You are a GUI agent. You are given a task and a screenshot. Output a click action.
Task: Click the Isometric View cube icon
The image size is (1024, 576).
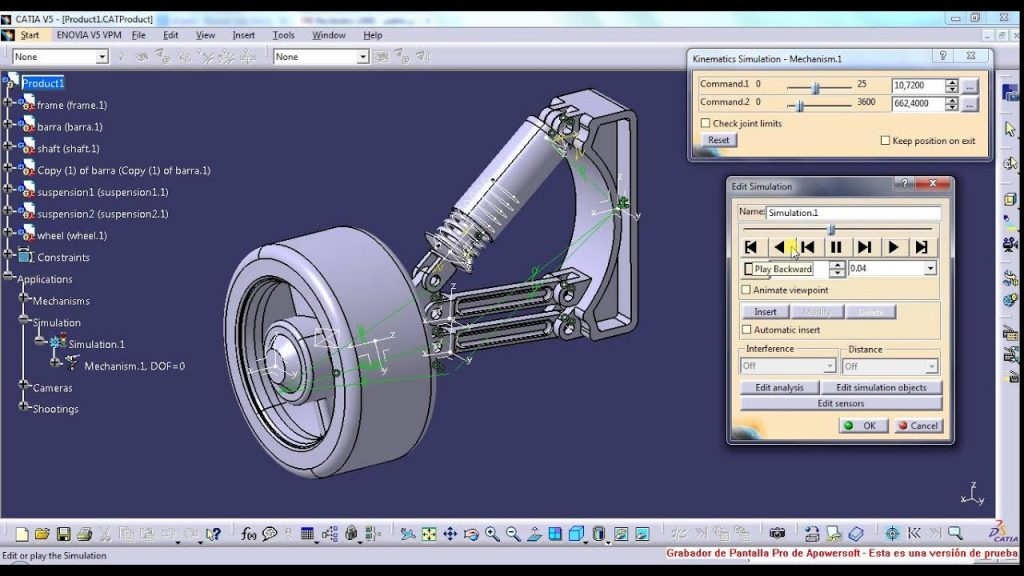(576, 534)
